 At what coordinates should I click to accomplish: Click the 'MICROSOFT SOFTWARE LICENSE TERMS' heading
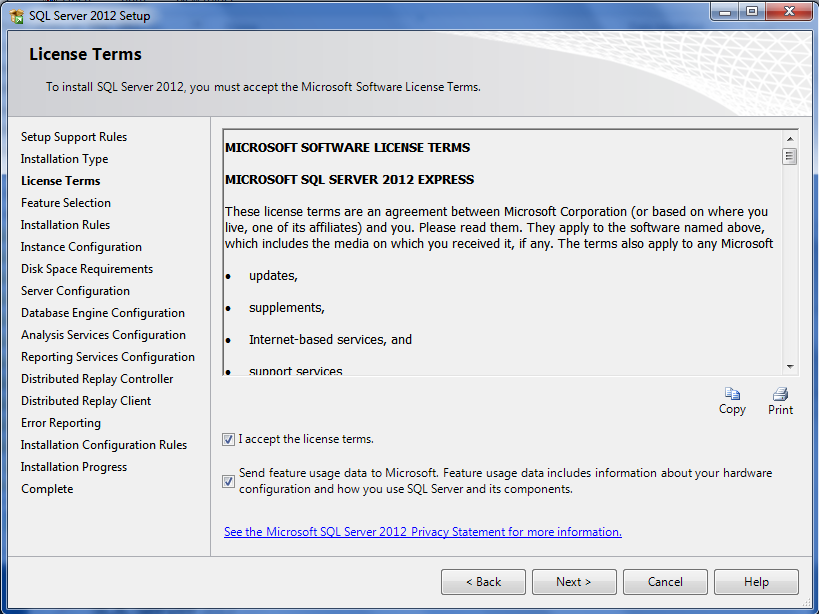coord(347,148)
